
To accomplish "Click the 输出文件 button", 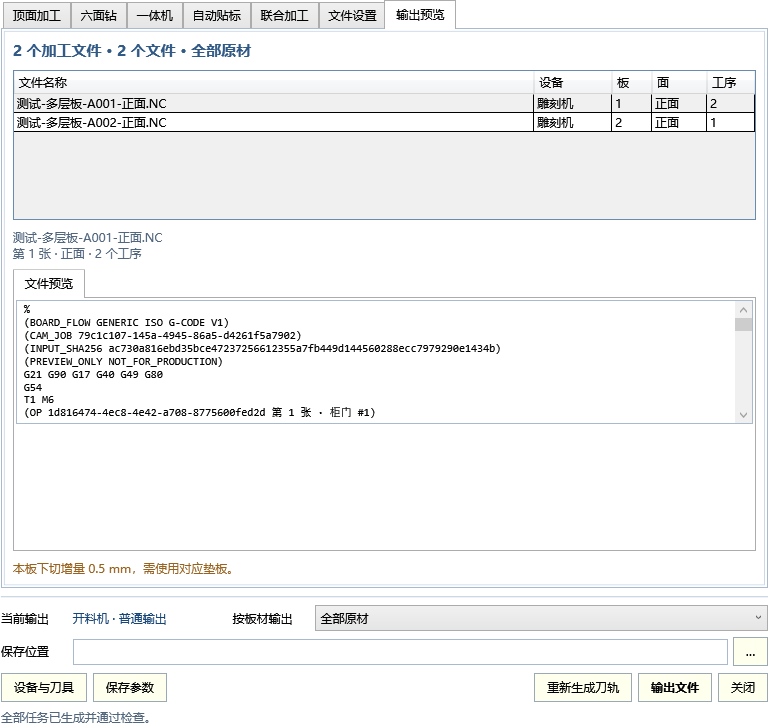I will (x=674, y=687).
